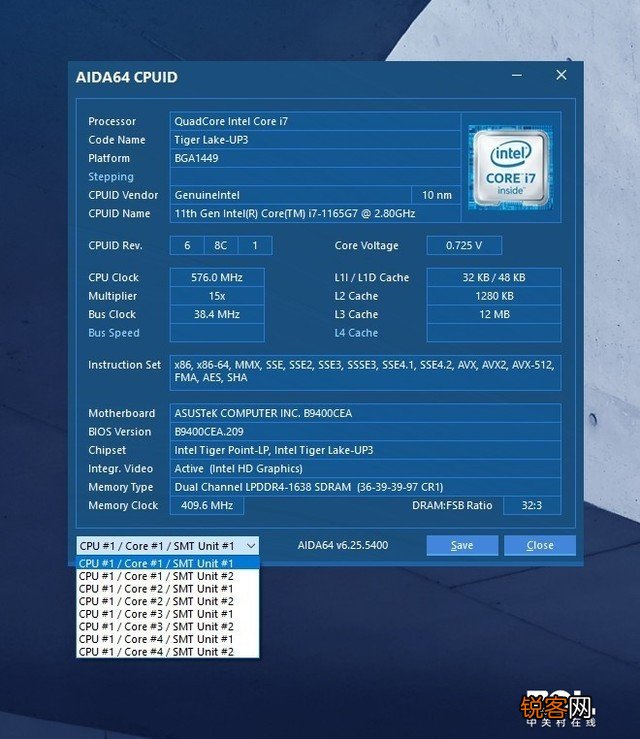Click the Memory Type LPDDR4-1638 field

[x=365, y=487]
